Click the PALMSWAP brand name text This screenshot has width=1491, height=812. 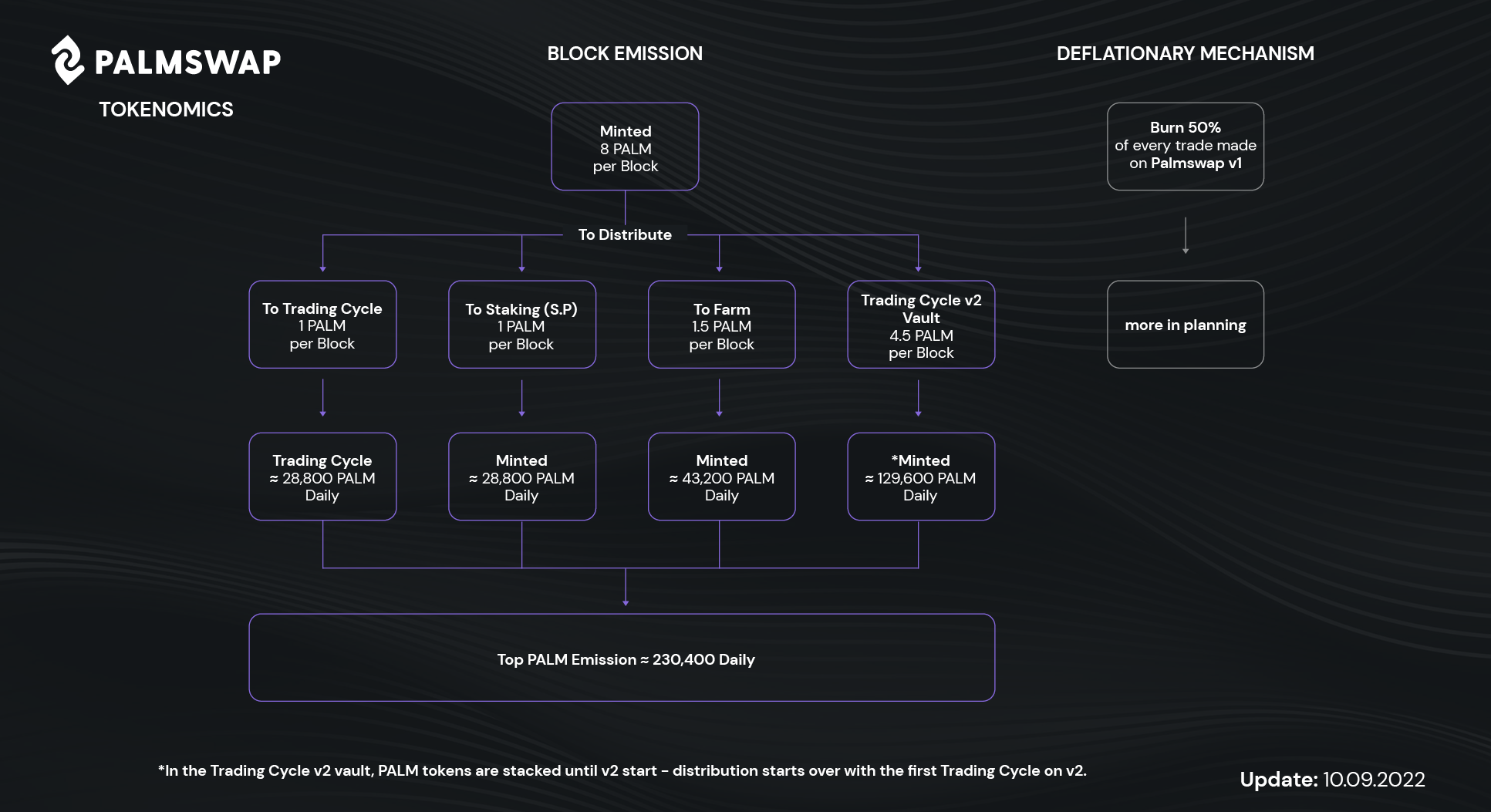pos(187,62)
